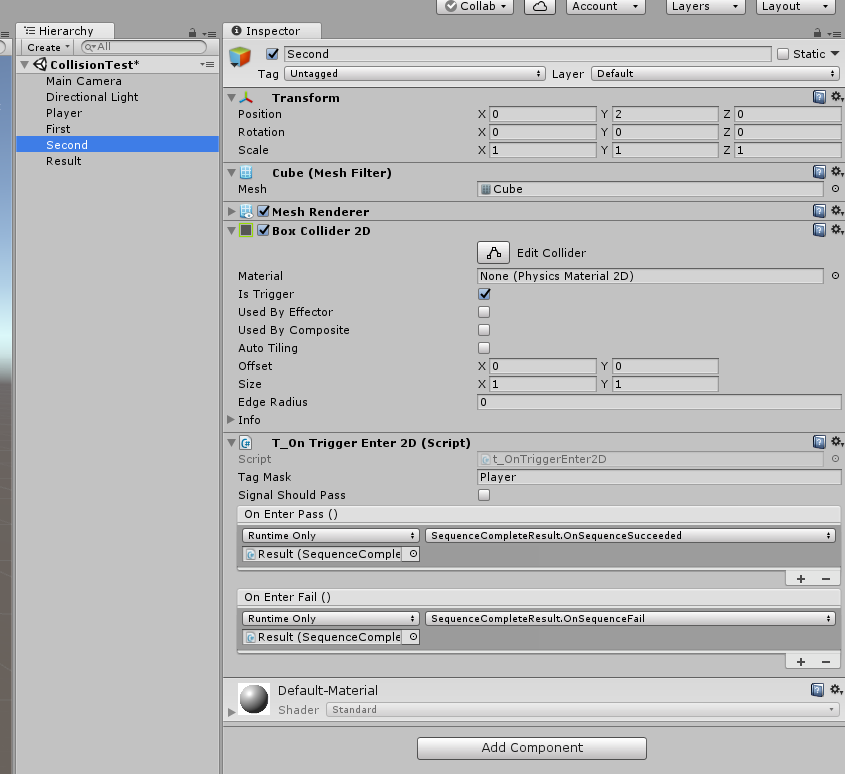Add a listener to On Enter Pass
Image resolution: width=845 pixels, height=774 pixels.
[801, 579]
